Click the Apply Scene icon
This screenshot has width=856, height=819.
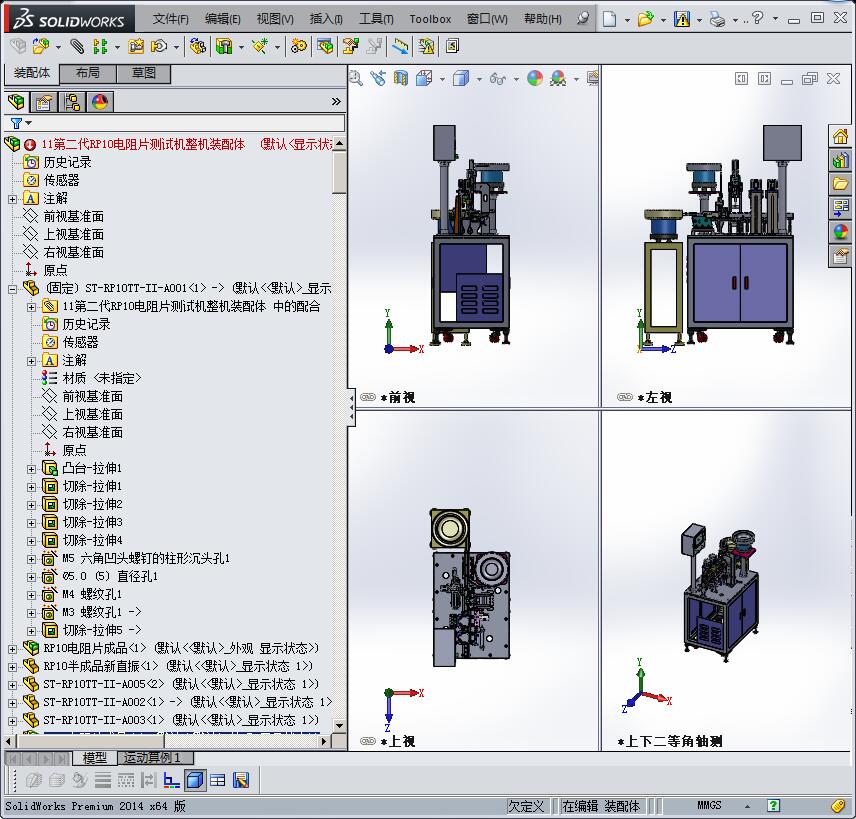pos(558,79)
